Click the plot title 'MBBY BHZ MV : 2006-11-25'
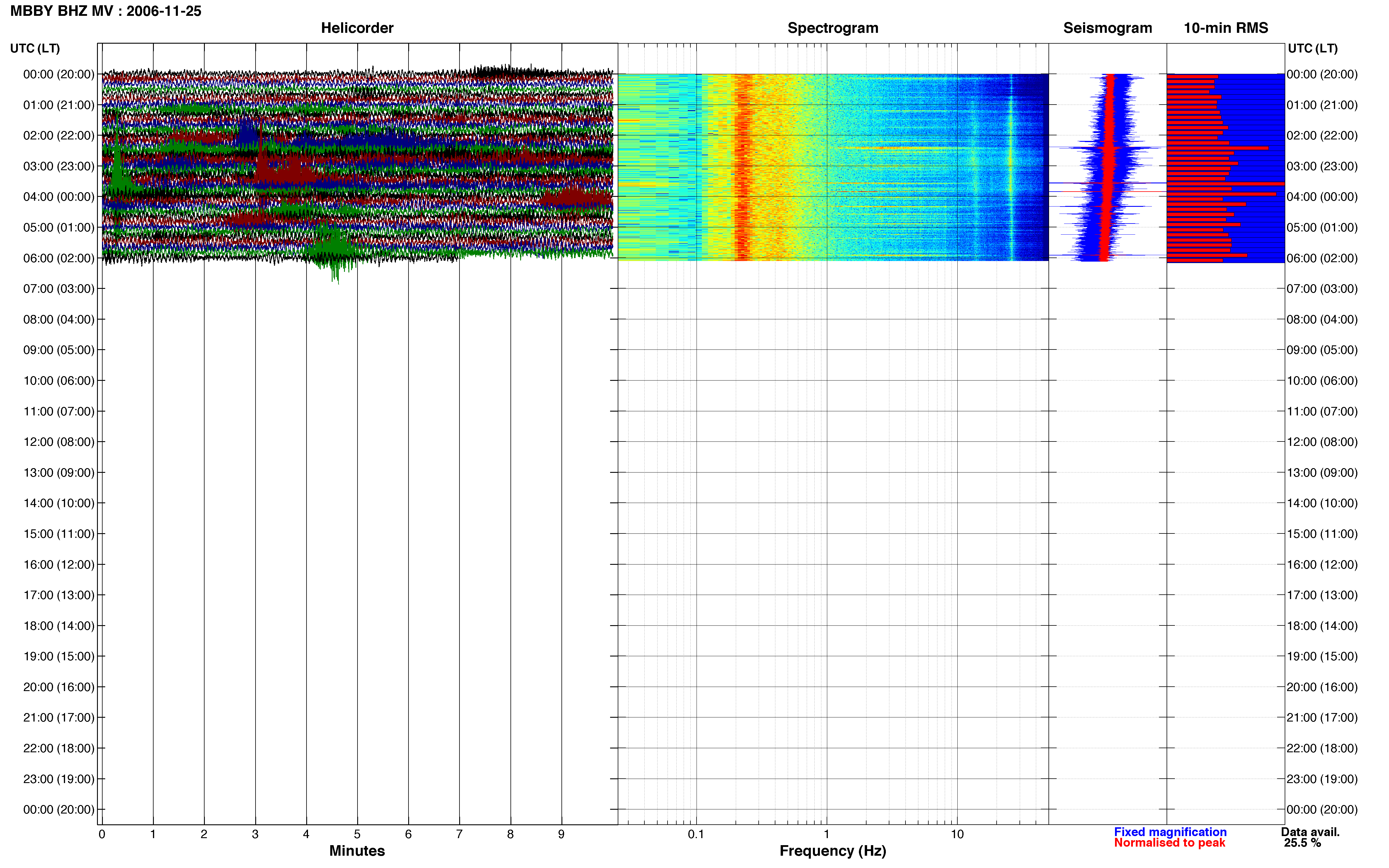 point(106,11)
